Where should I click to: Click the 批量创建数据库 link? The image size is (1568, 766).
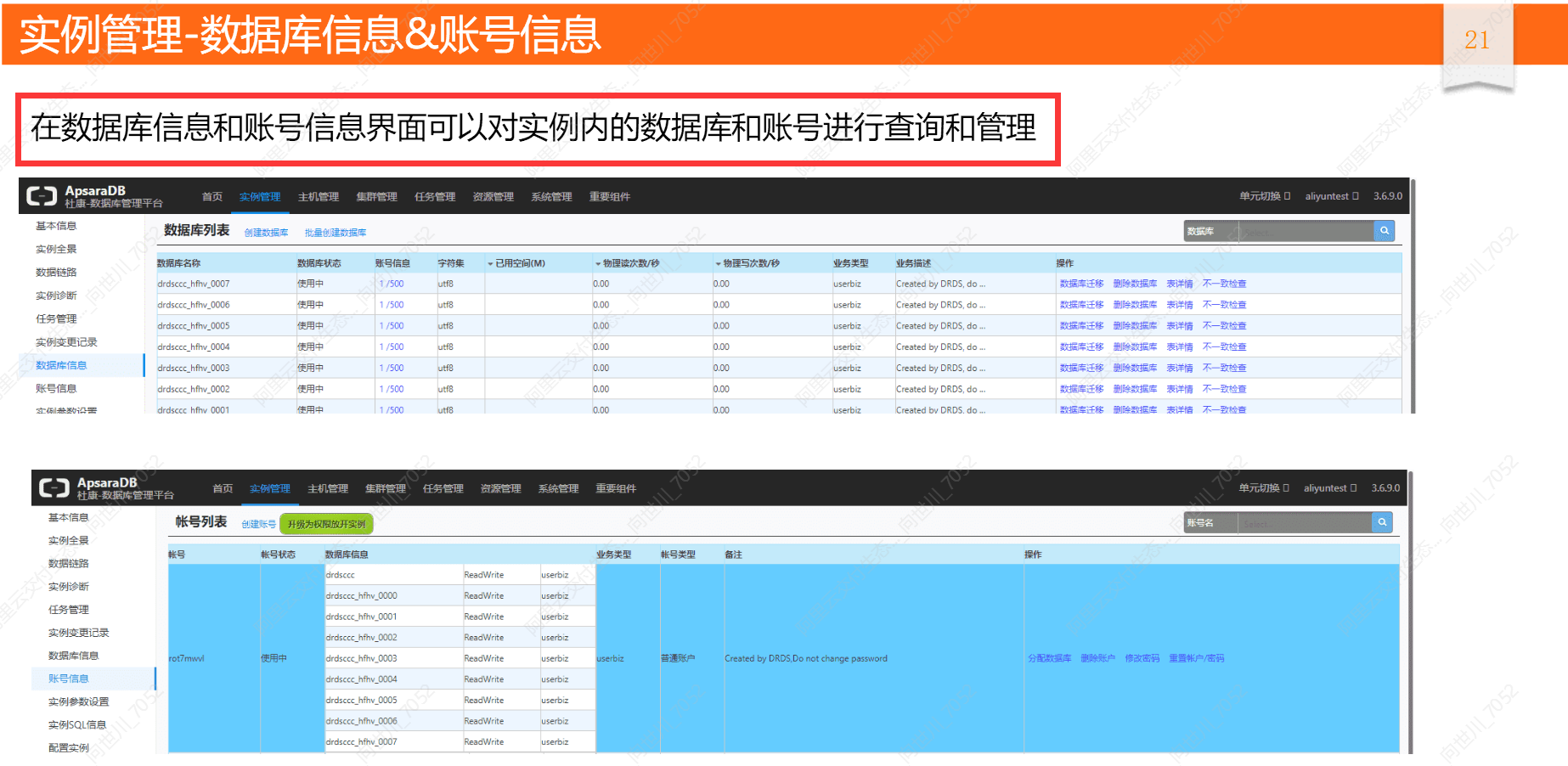(x=336, y=233)
